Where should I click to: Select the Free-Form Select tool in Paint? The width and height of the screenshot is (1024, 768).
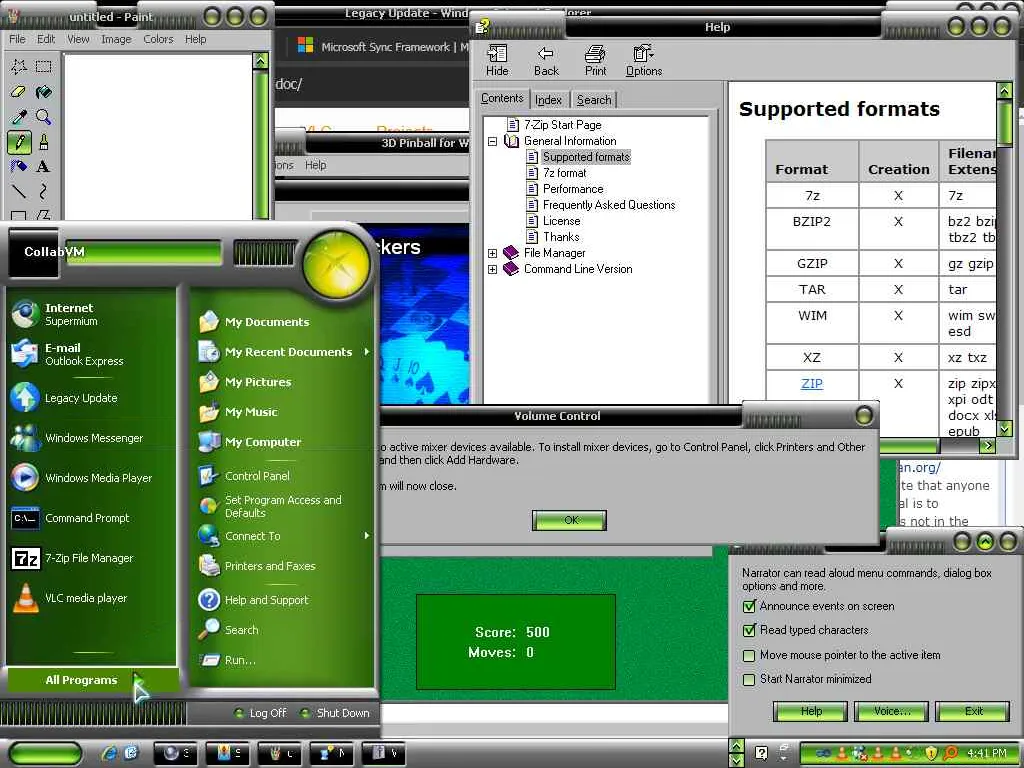coord(18,66)
